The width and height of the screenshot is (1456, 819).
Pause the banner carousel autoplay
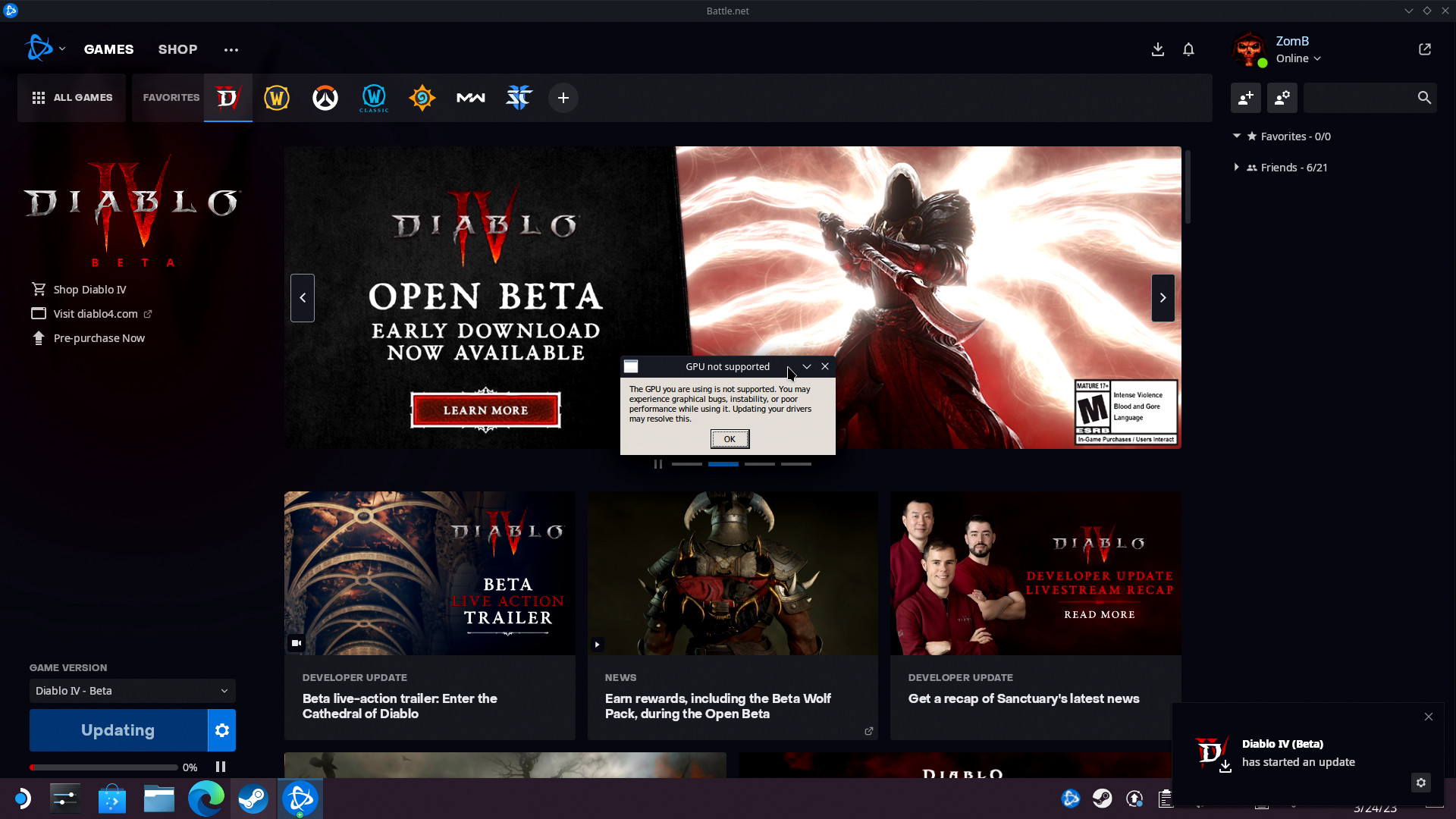[658, 464]
